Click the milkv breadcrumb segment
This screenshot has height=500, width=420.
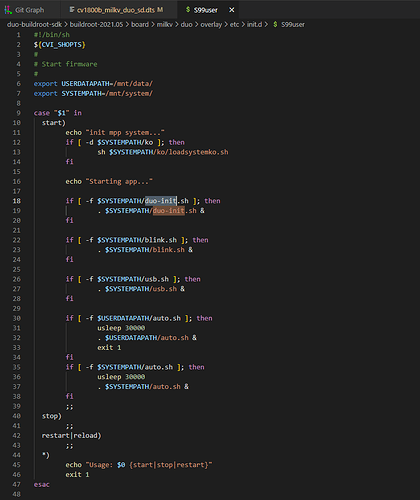point(165,24)
